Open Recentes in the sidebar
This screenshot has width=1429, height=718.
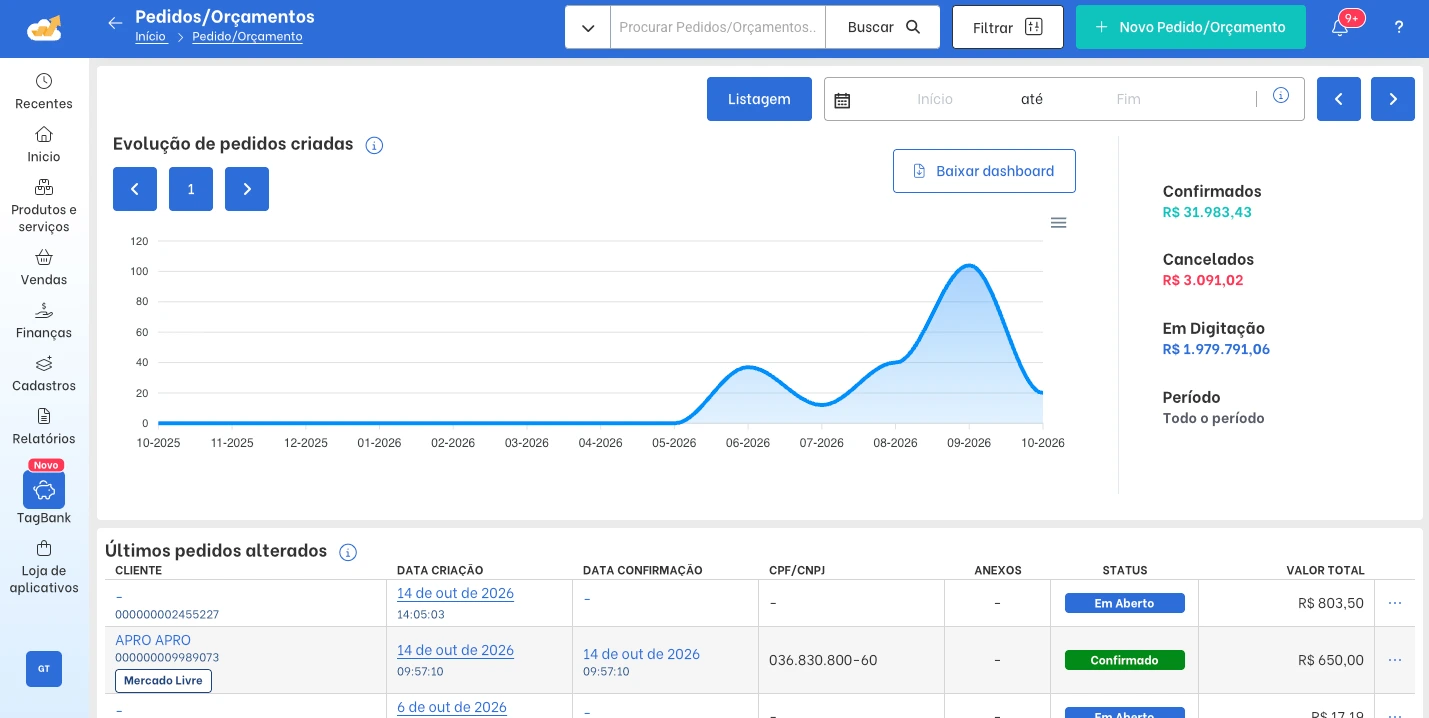click(44, 91)
